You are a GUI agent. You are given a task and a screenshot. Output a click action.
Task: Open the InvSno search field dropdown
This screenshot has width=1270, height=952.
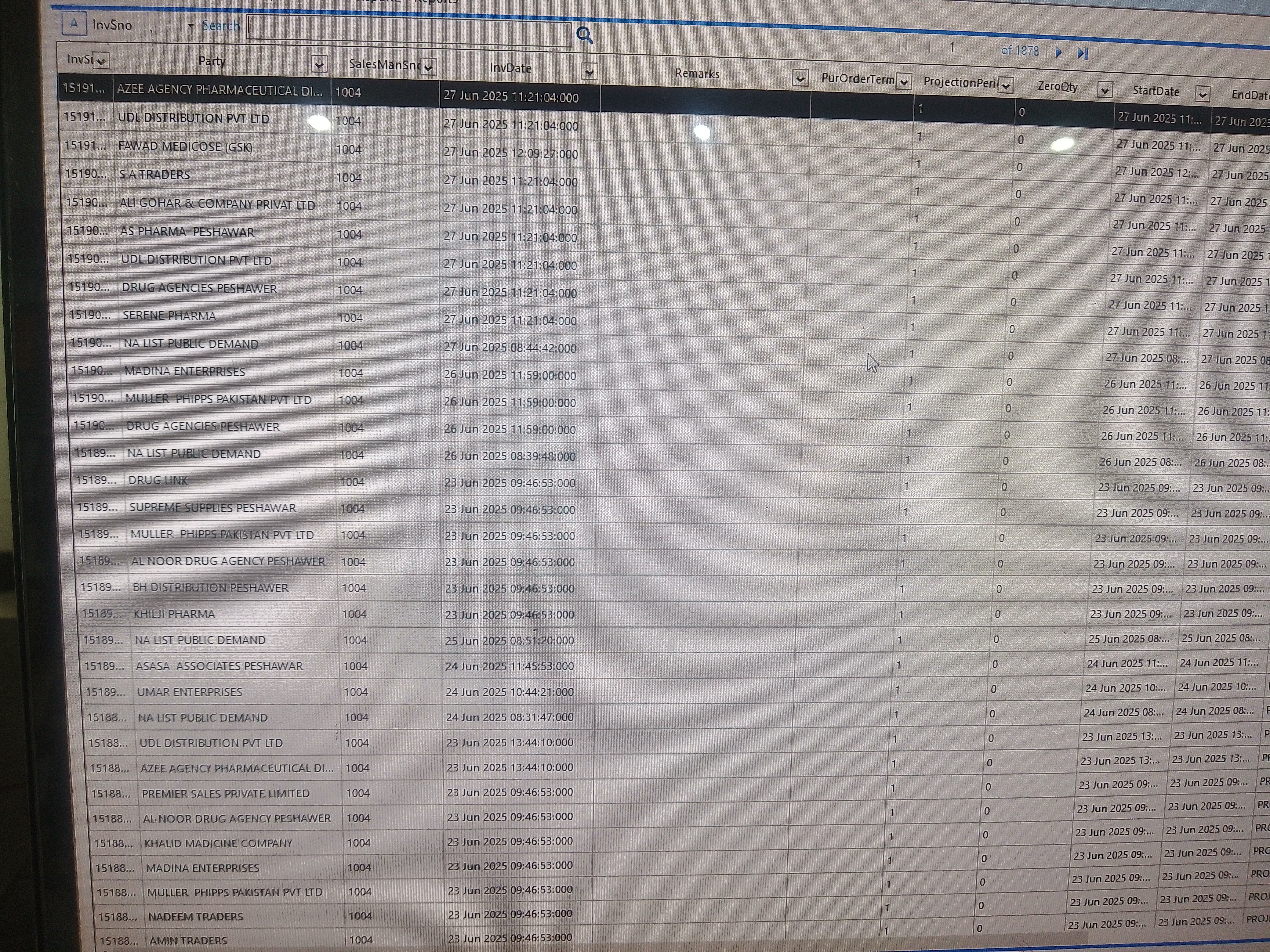[x=191, y=26]
